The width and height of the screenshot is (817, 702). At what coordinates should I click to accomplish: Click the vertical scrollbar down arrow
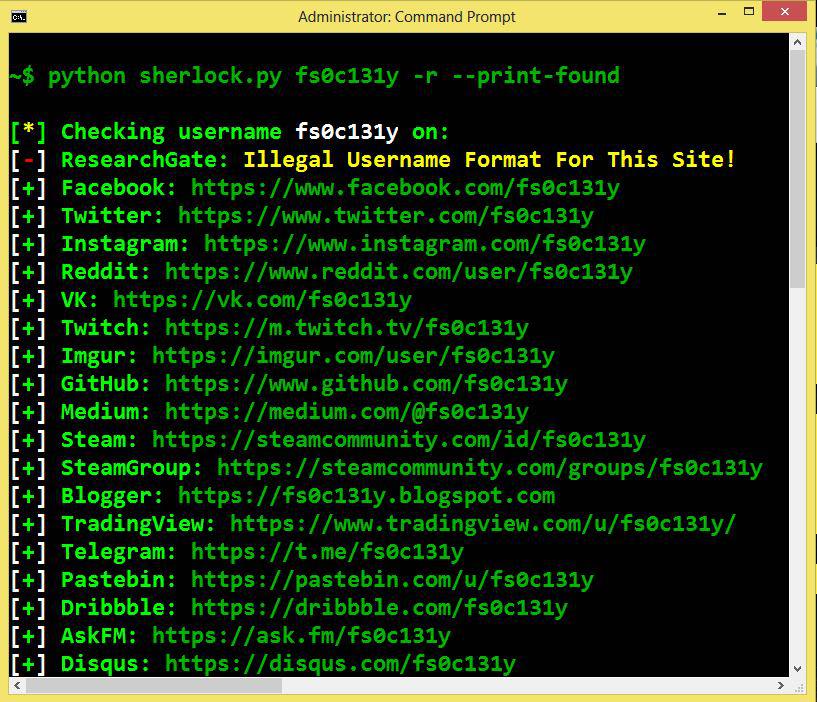(797, 667)
